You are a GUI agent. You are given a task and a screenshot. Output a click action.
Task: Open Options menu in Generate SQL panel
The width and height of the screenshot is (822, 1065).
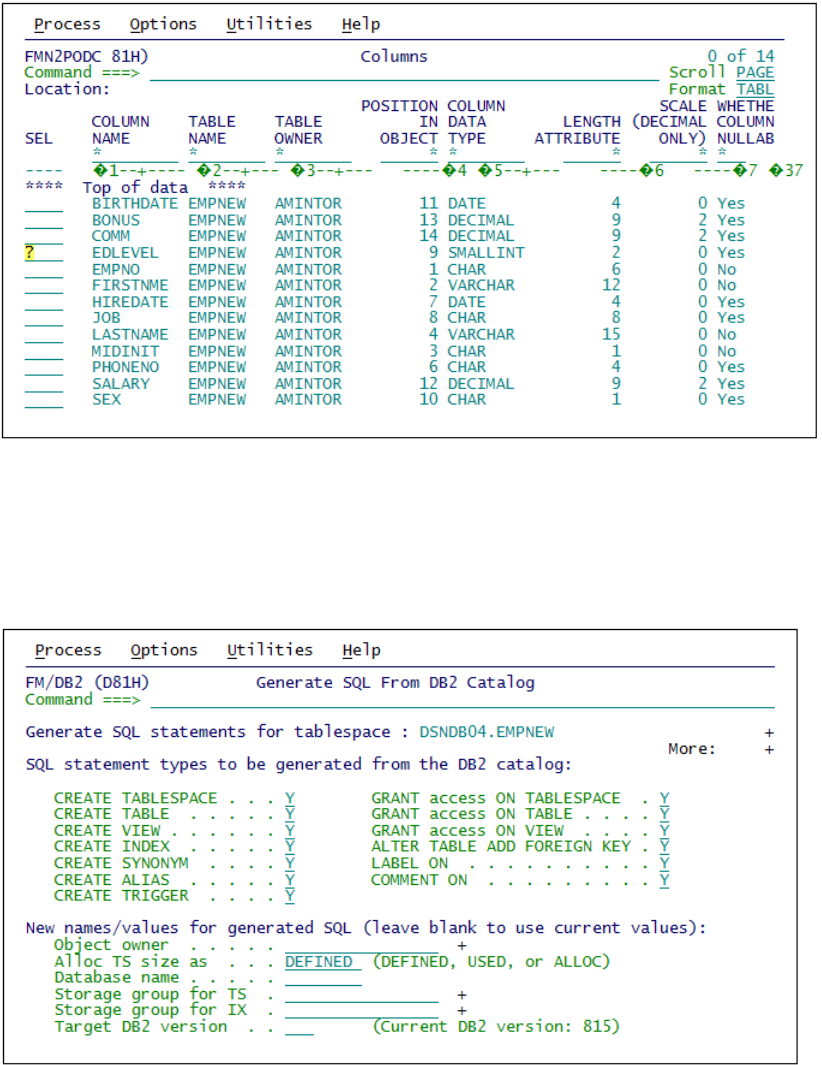pyautogui.click(x=164, y=650)
